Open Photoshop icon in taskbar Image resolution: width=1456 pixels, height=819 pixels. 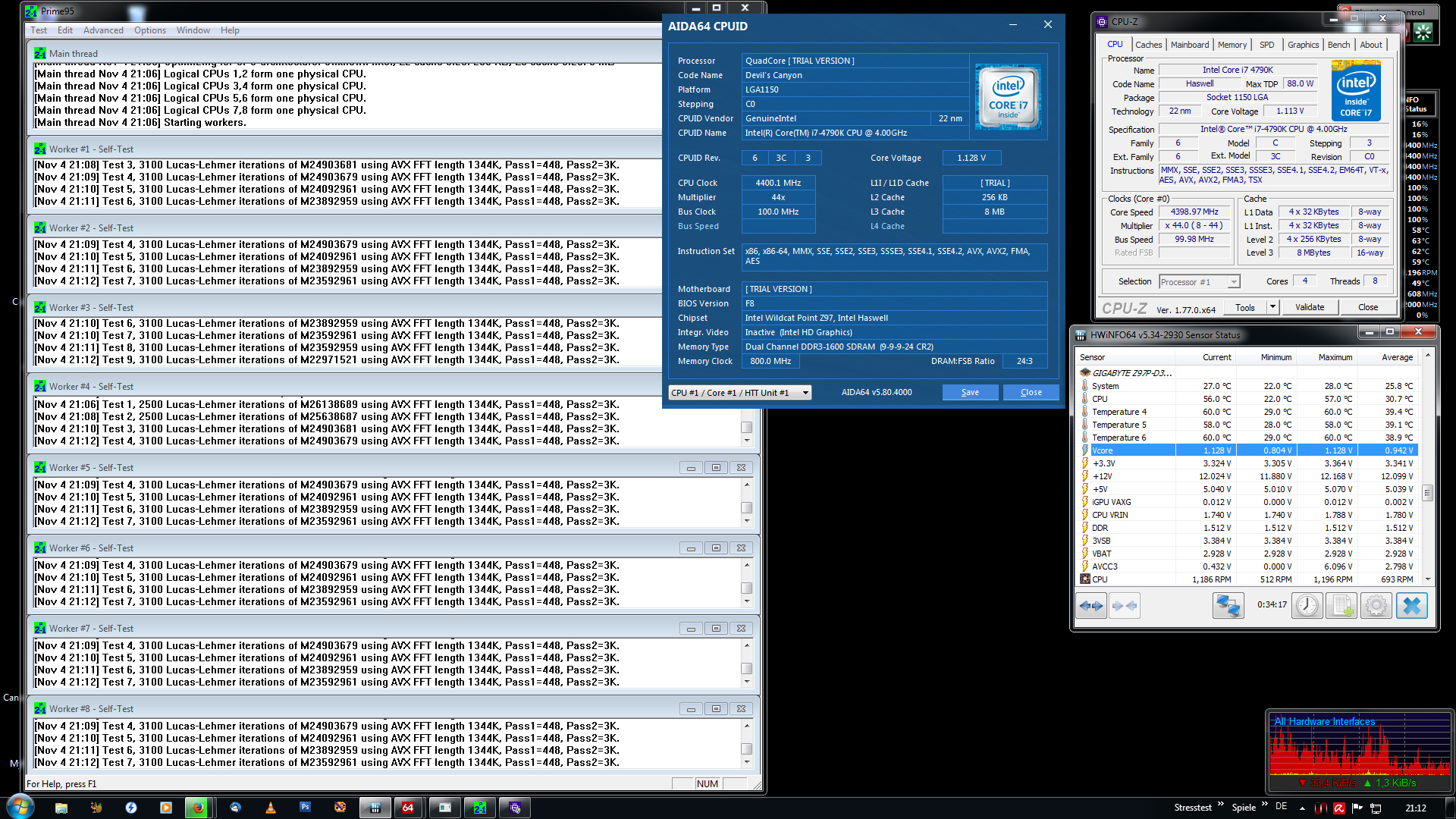click(305, 808)
